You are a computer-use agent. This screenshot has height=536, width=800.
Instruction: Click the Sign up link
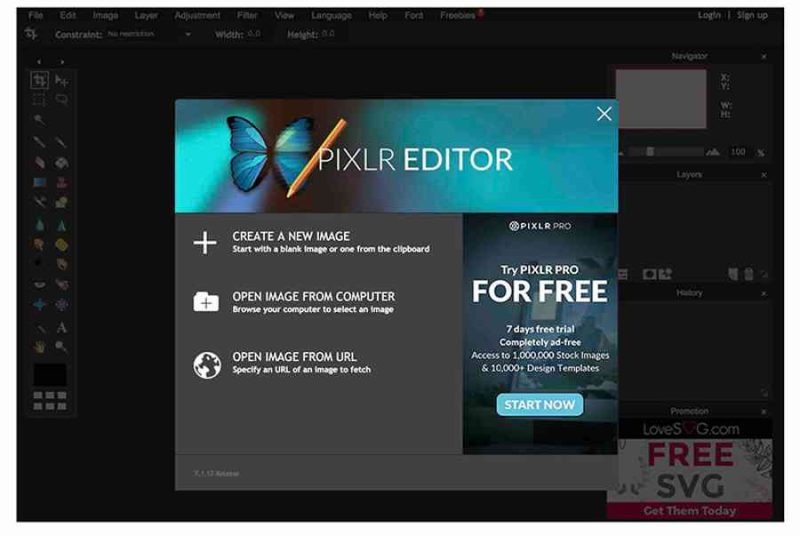752,15
